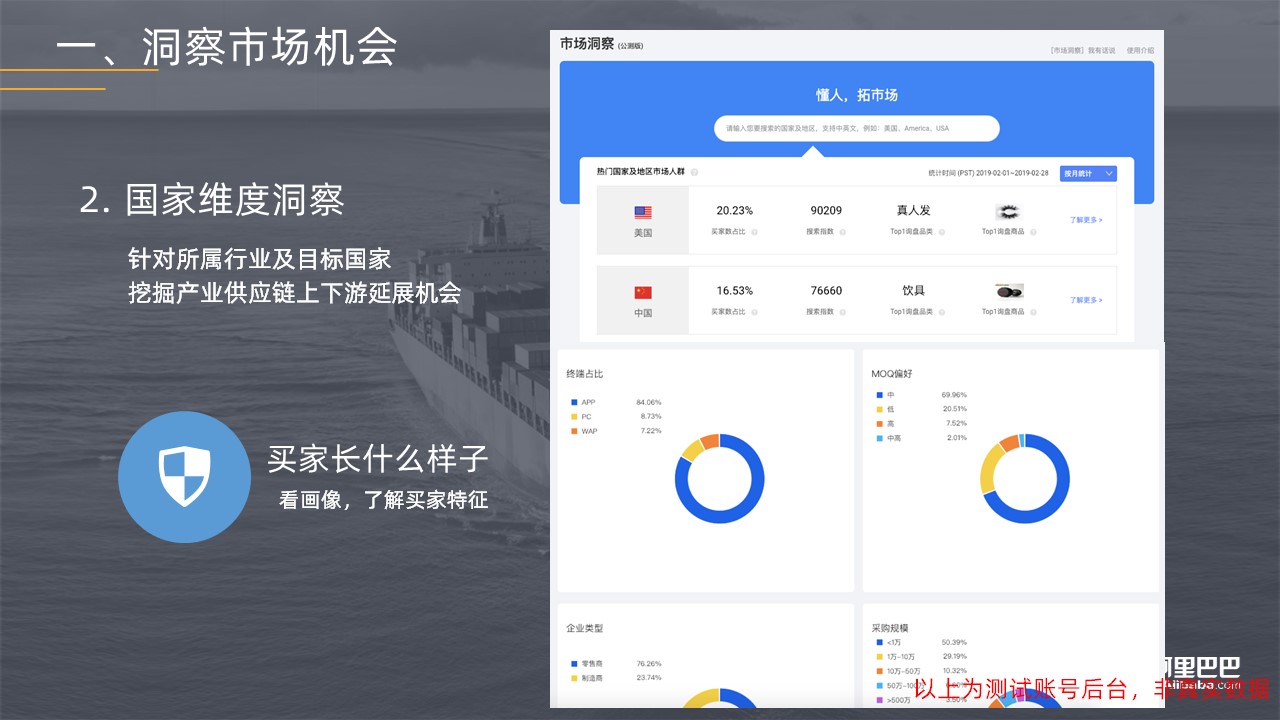Click the 买家长什么样子 slide text
1280x720 pixels.
[378, 458]
